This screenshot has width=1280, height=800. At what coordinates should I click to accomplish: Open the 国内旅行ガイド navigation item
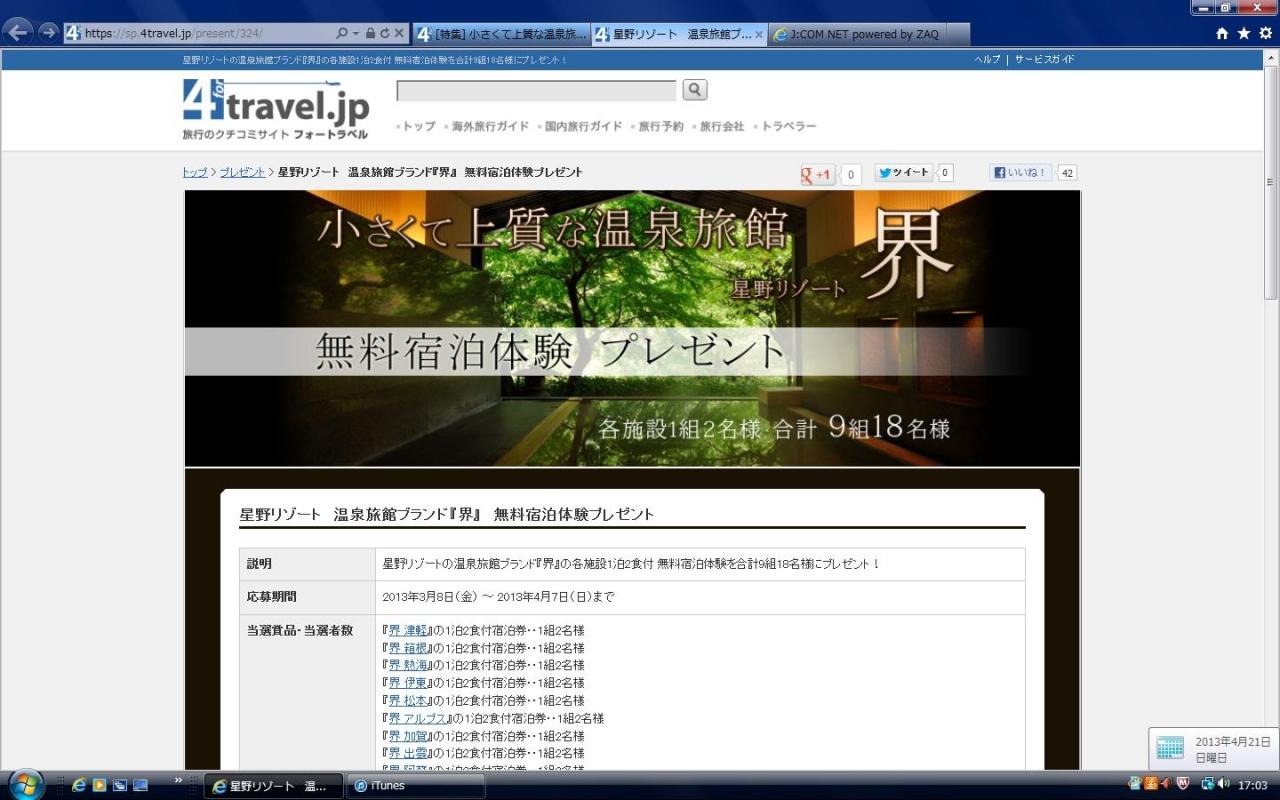pos(583,126)
